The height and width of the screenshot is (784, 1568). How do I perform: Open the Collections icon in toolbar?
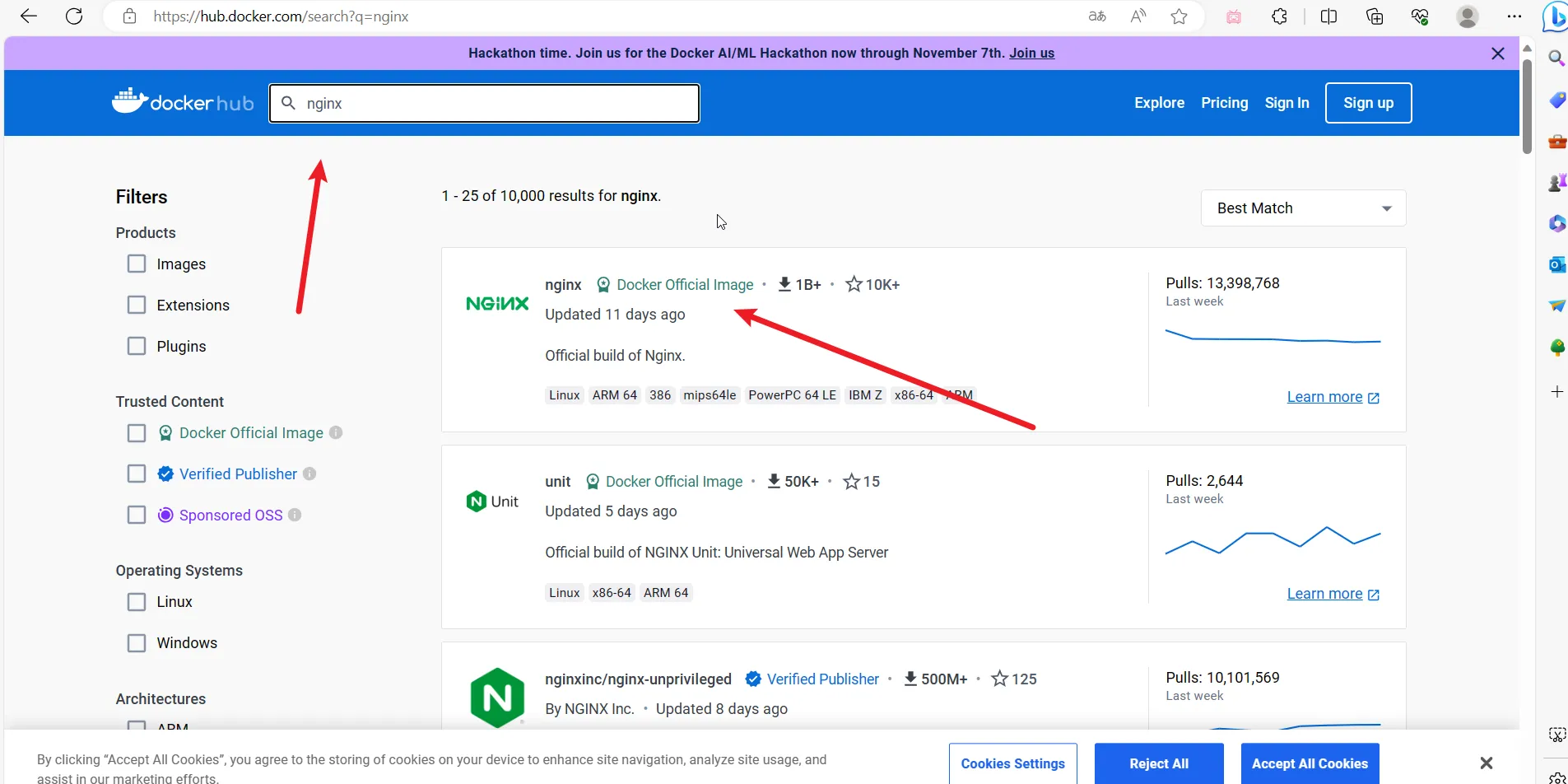[x=1375, y=16]
